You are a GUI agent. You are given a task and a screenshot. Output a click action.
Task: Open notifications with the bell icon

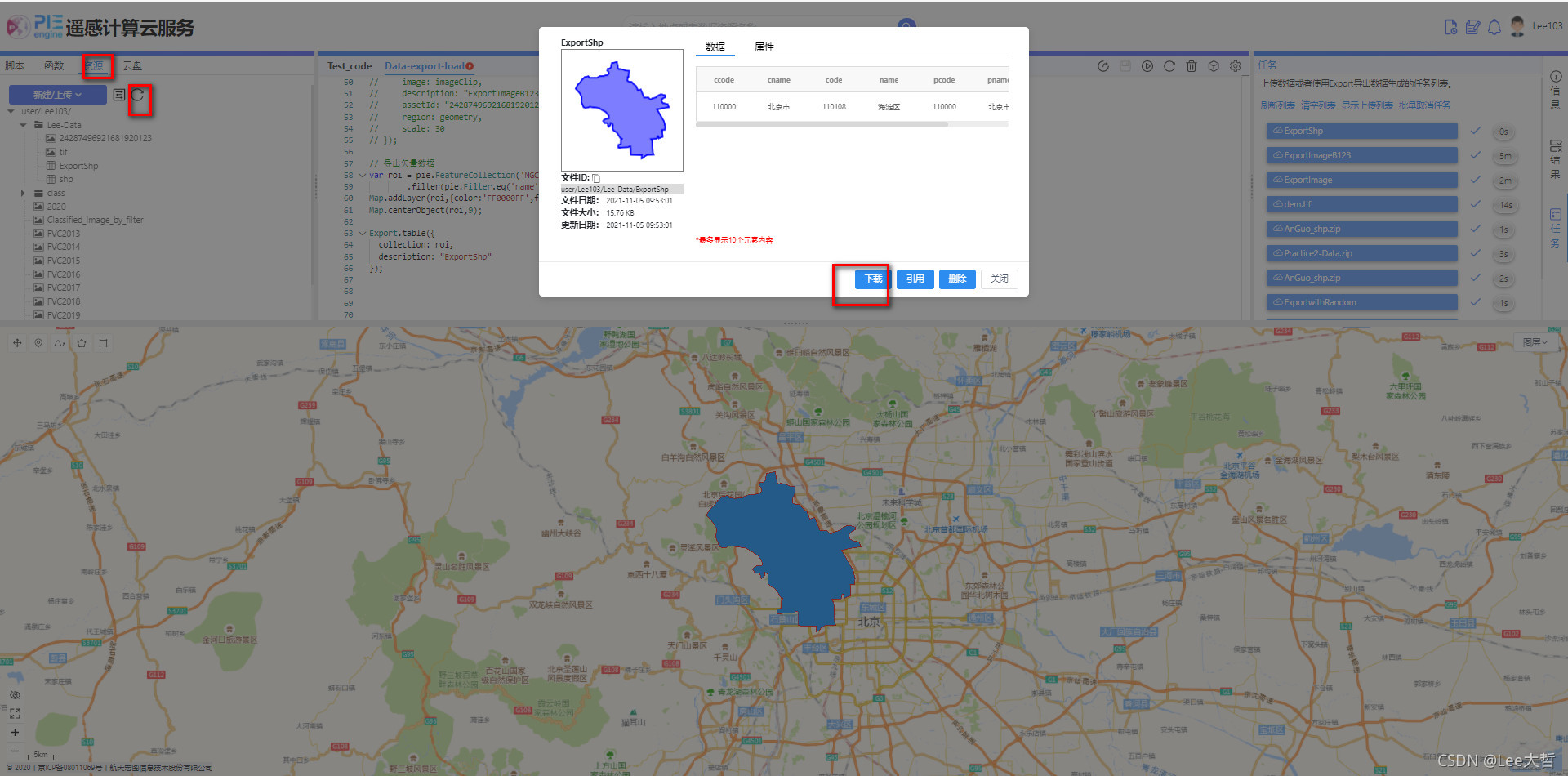[1494, 27]
